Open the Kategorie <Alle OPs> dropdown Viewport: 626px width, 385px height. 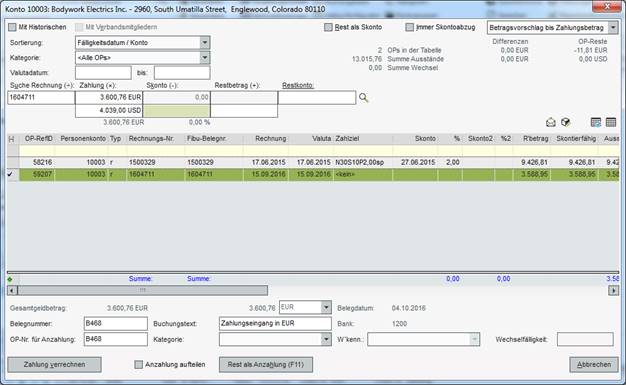click(x=204, y=58)
